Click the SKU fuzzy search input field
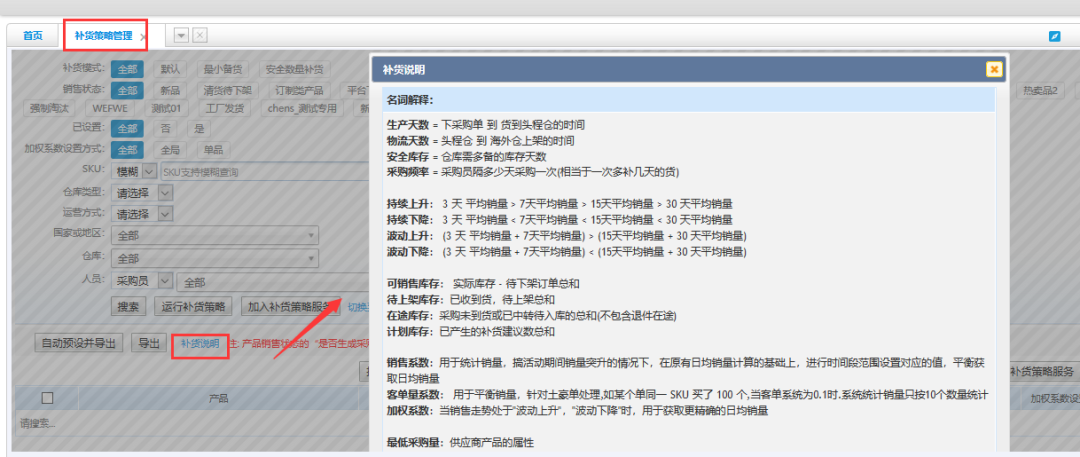This screenshot has width=1080, height=457. coord(264,172)
